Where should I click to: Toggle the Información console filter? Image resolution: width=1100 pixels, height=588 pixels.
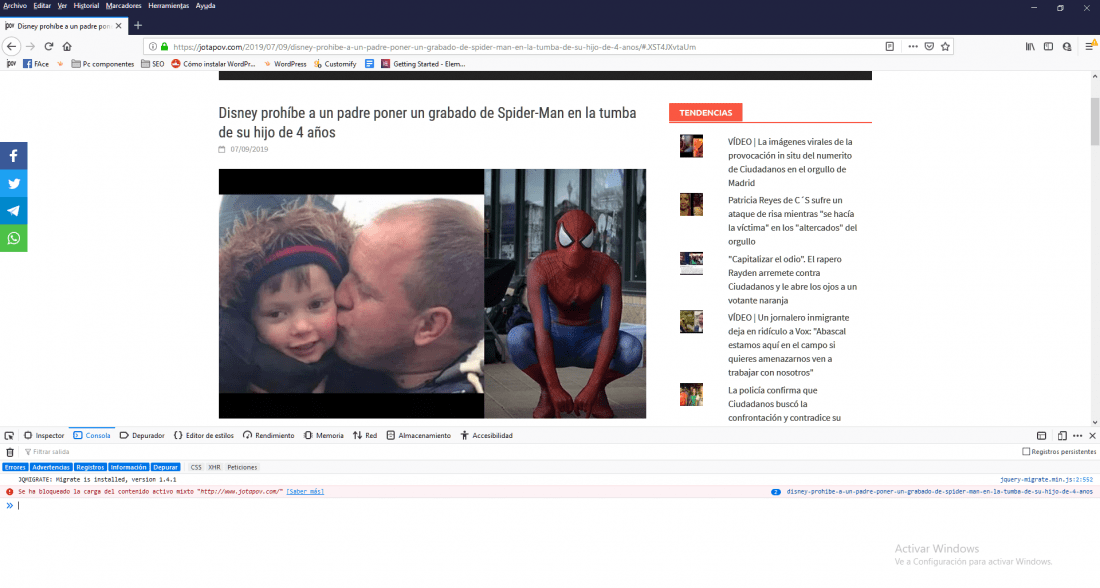[x=128, y=467]
